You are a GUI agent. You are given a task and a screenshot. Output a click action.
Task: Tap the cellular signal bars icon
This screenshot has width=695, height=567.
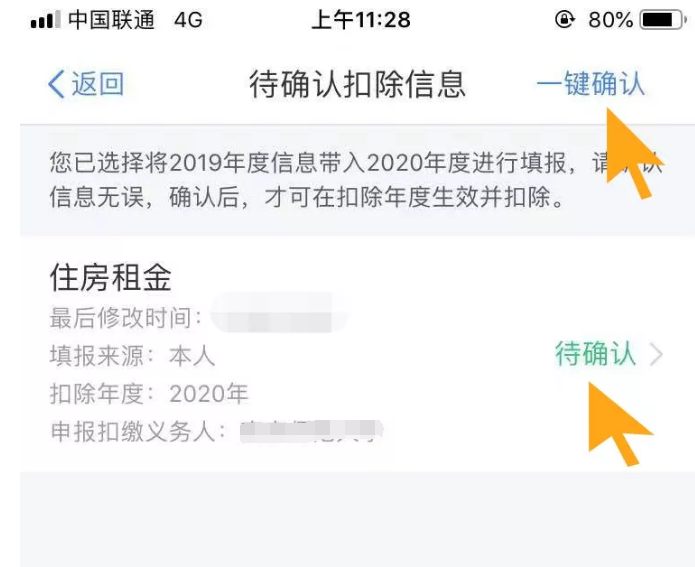[x=45, y=21]
